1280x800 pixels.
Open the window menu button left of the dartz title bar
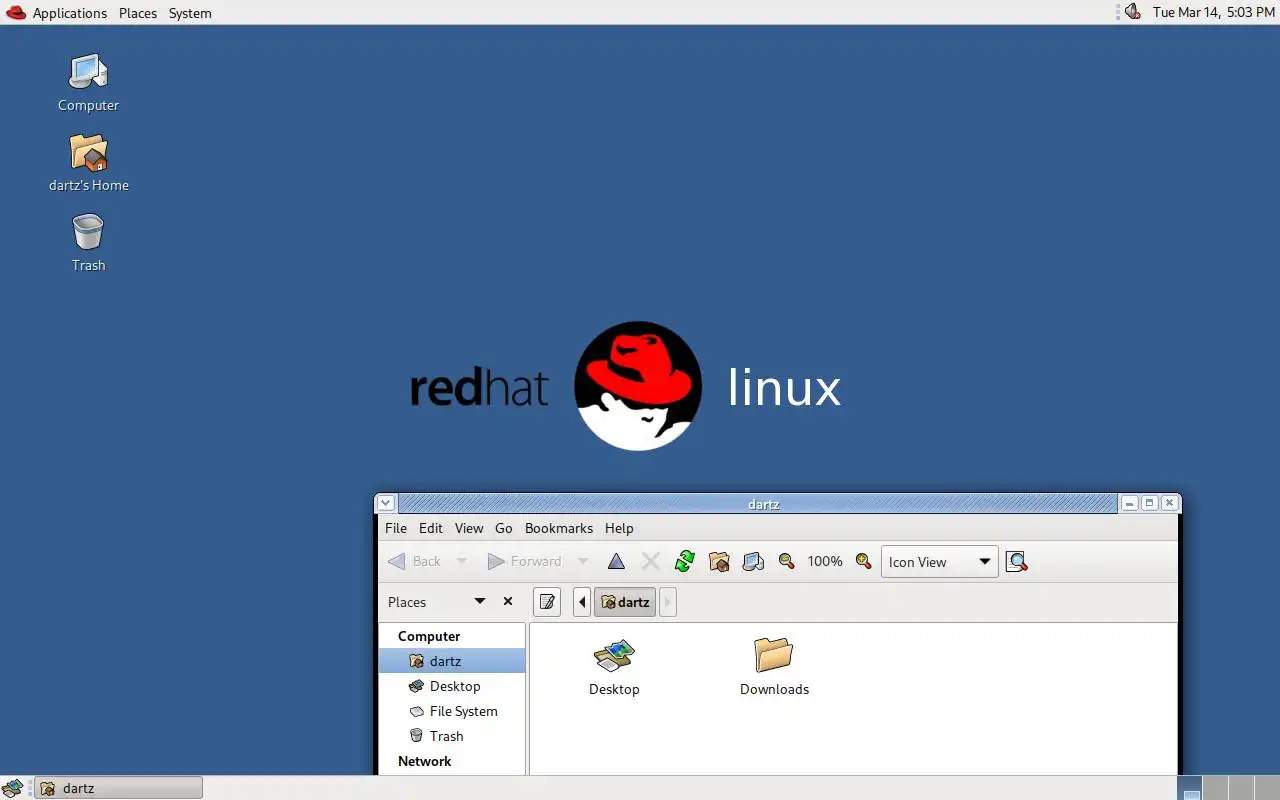387,503
